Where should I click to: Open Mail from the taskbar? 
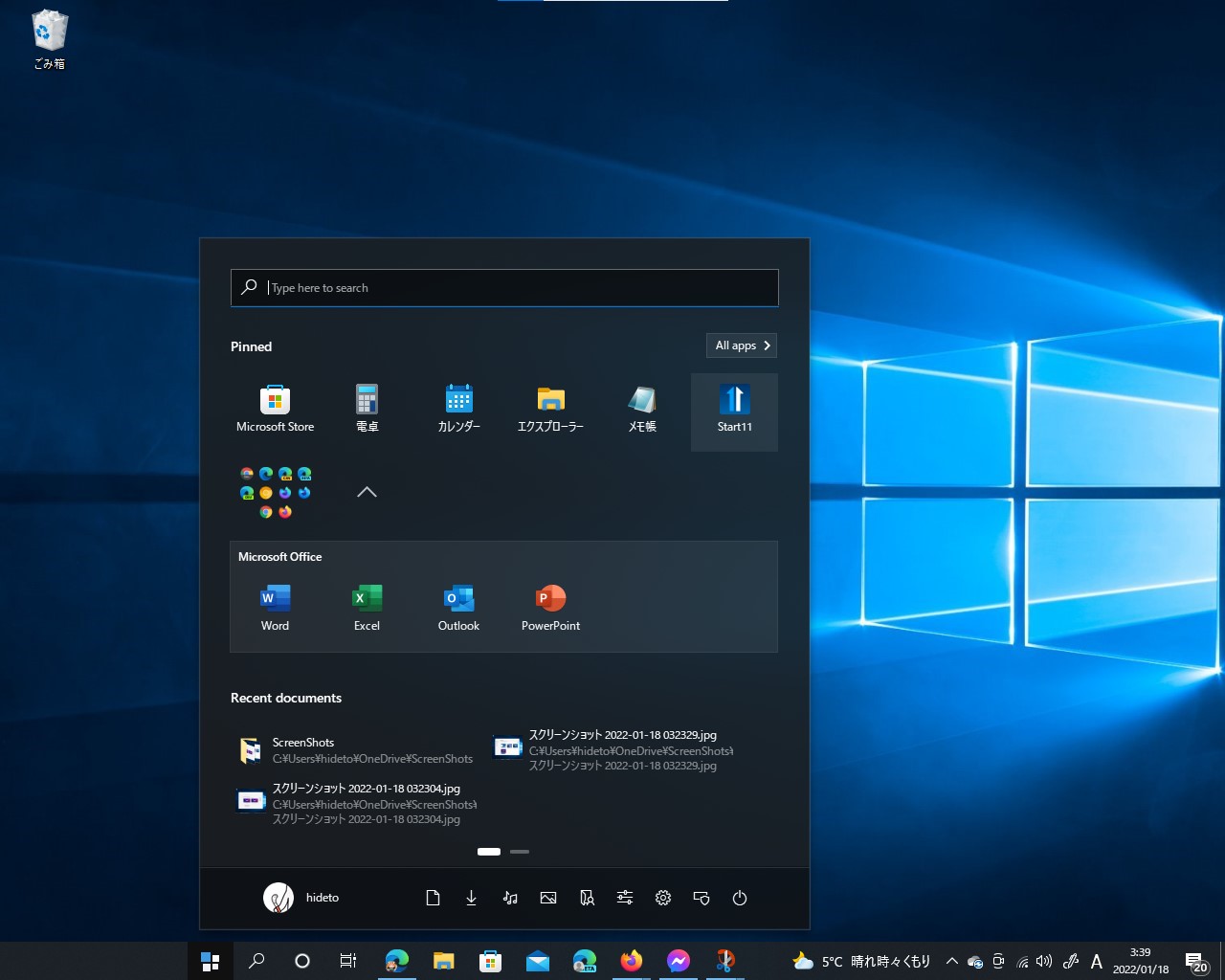[538, 961]
